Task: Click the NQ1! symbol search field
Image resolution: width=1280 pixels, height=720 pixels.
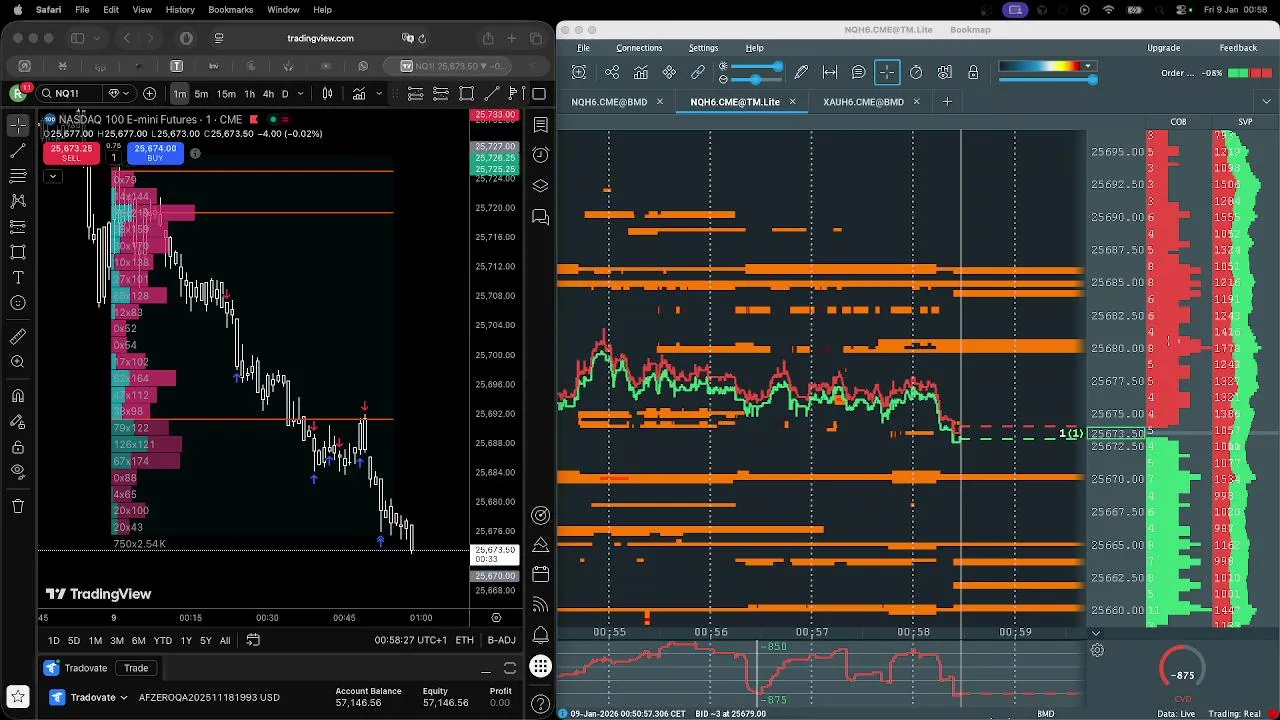Action: [68, 94]
